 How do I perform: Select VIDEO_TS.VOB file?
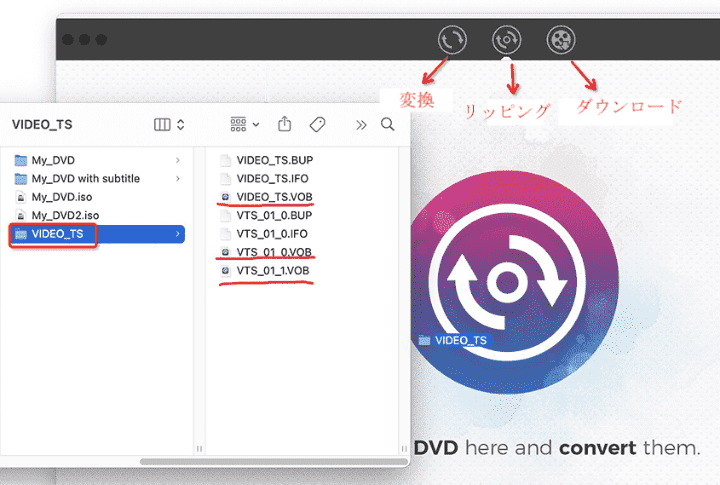click(x=274, y=197)
